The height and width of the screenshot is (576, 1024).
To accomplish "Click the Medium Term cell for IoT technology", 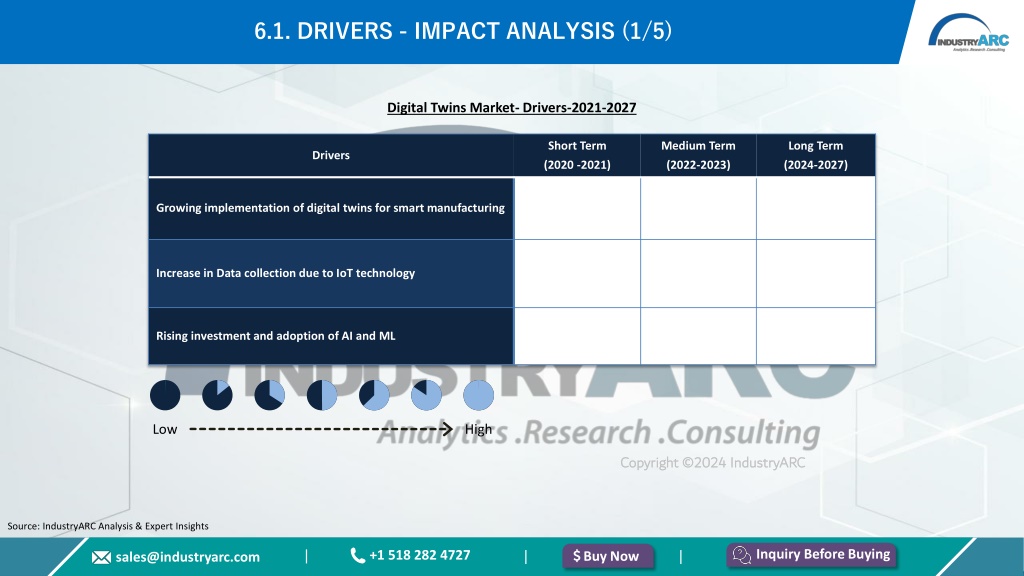I will 698,274.
